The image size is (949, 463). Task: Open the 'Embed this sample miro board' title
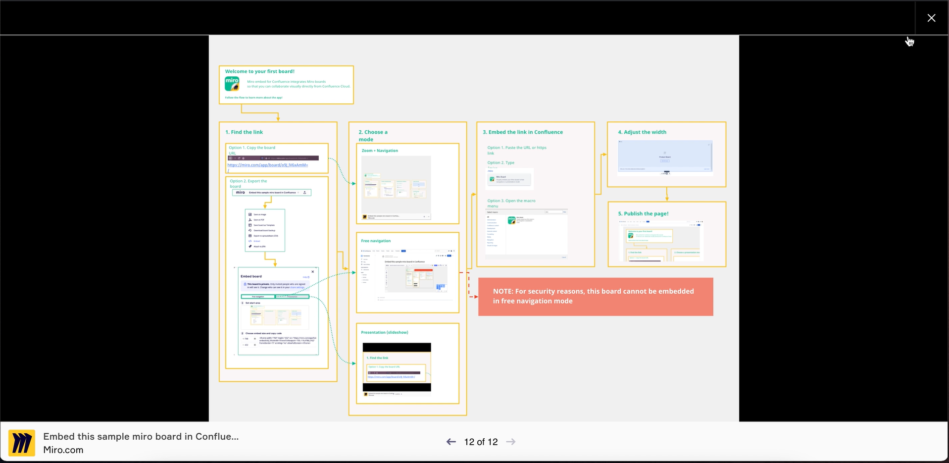pyautogui.click(x=140, y=436)
